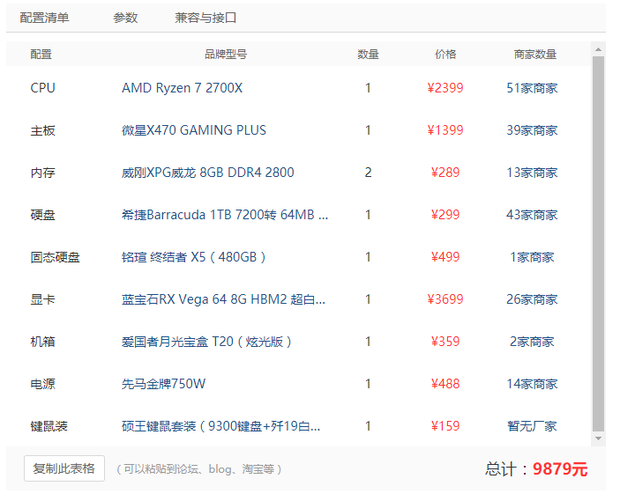
Task: Click the ¥488 power supply price
Action: [x=445, y=384]
